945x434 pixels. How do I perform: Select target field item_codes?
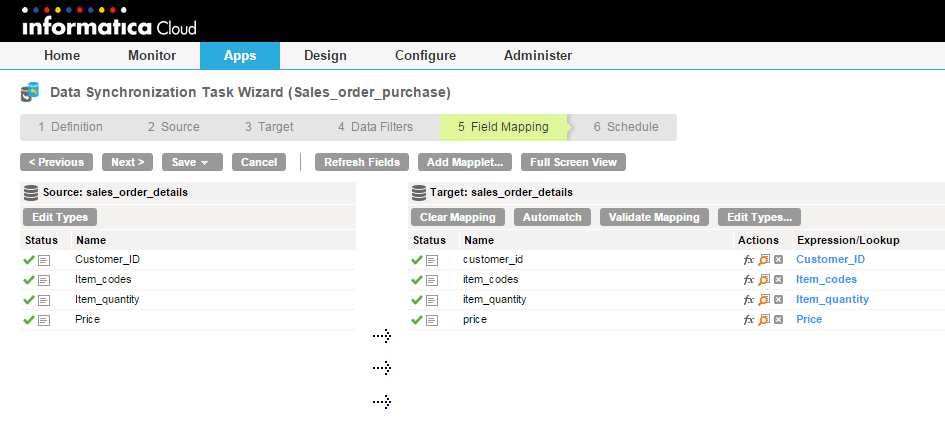(x=491, y=279)
